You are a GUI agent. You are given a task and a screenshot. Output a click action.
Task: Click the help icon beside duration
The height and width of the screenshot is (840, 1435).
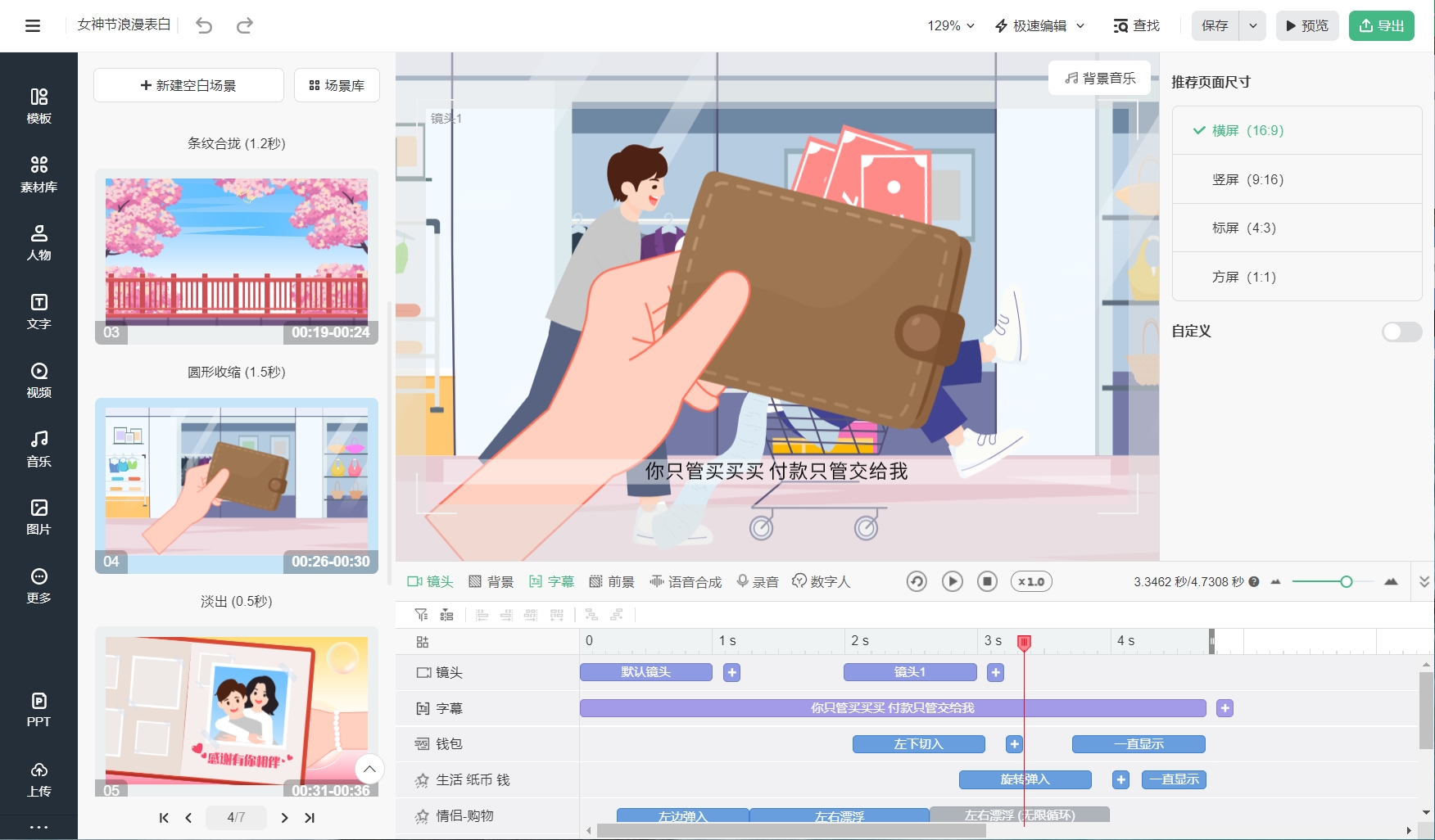point(1254,581)
